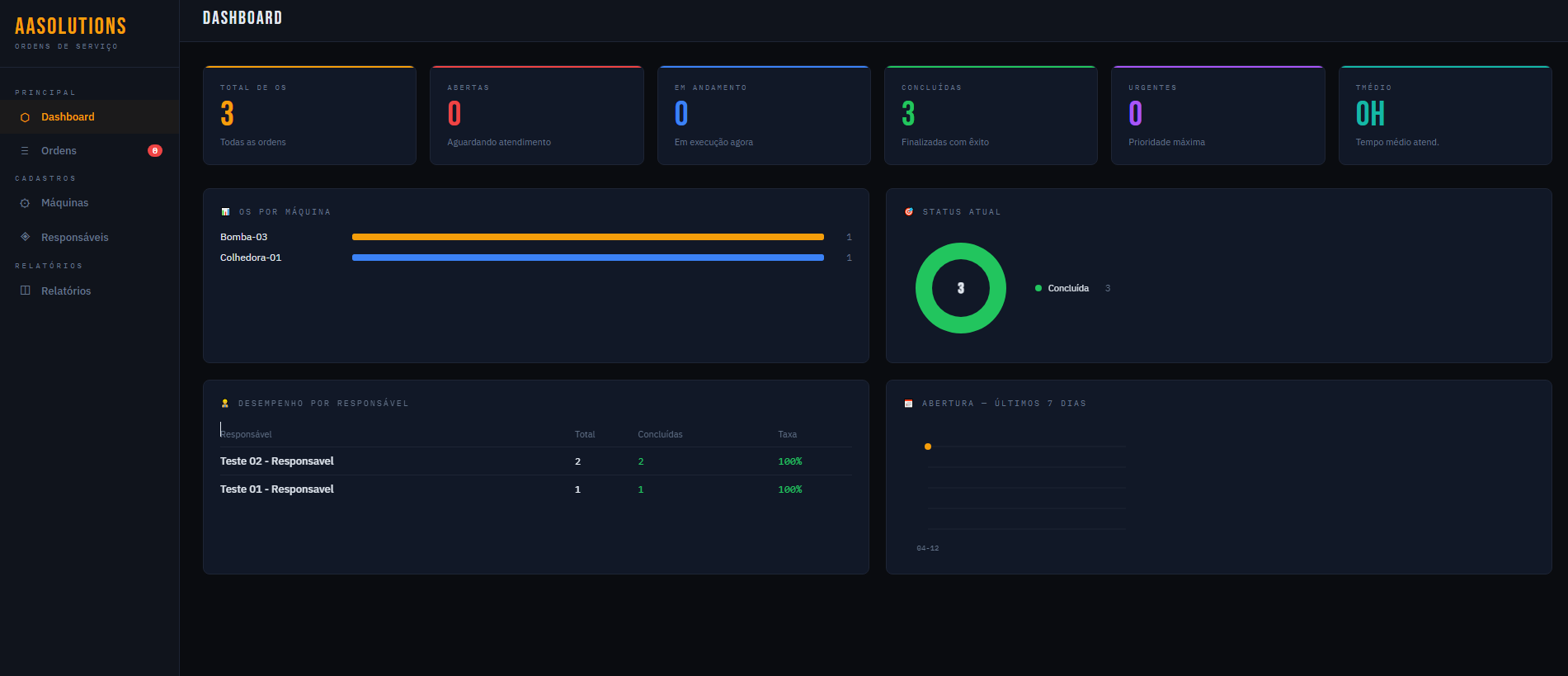Select the Total de OS card
Viewport: 1568px width, 676px height.
309,116
